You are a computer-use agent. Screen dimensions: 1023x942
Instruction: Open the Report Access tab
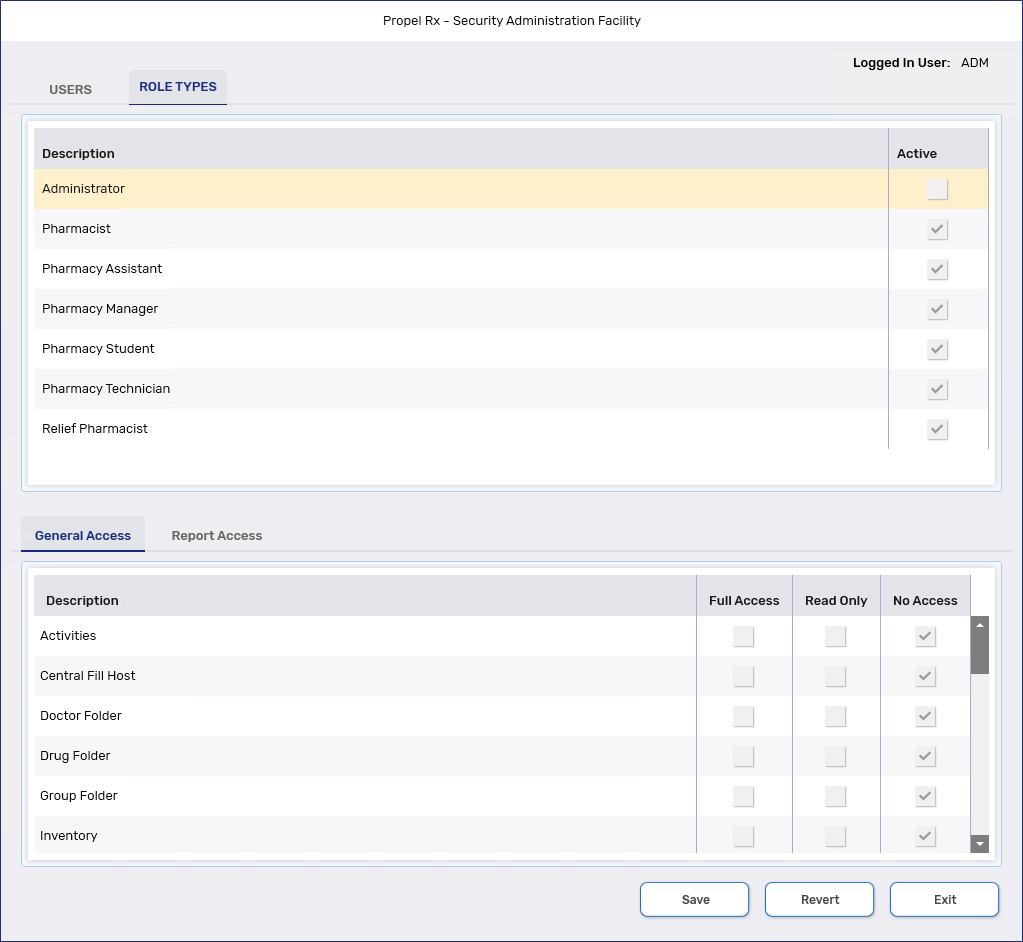217,535
